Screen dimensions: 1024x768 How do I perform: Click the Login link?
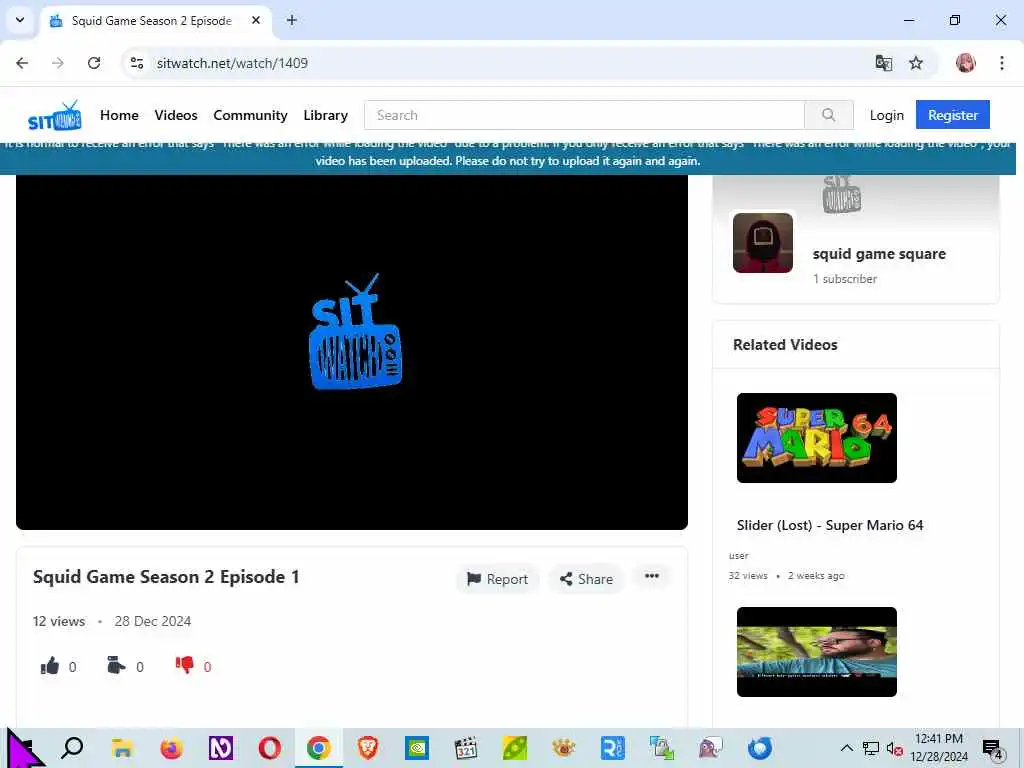[886, 115]
